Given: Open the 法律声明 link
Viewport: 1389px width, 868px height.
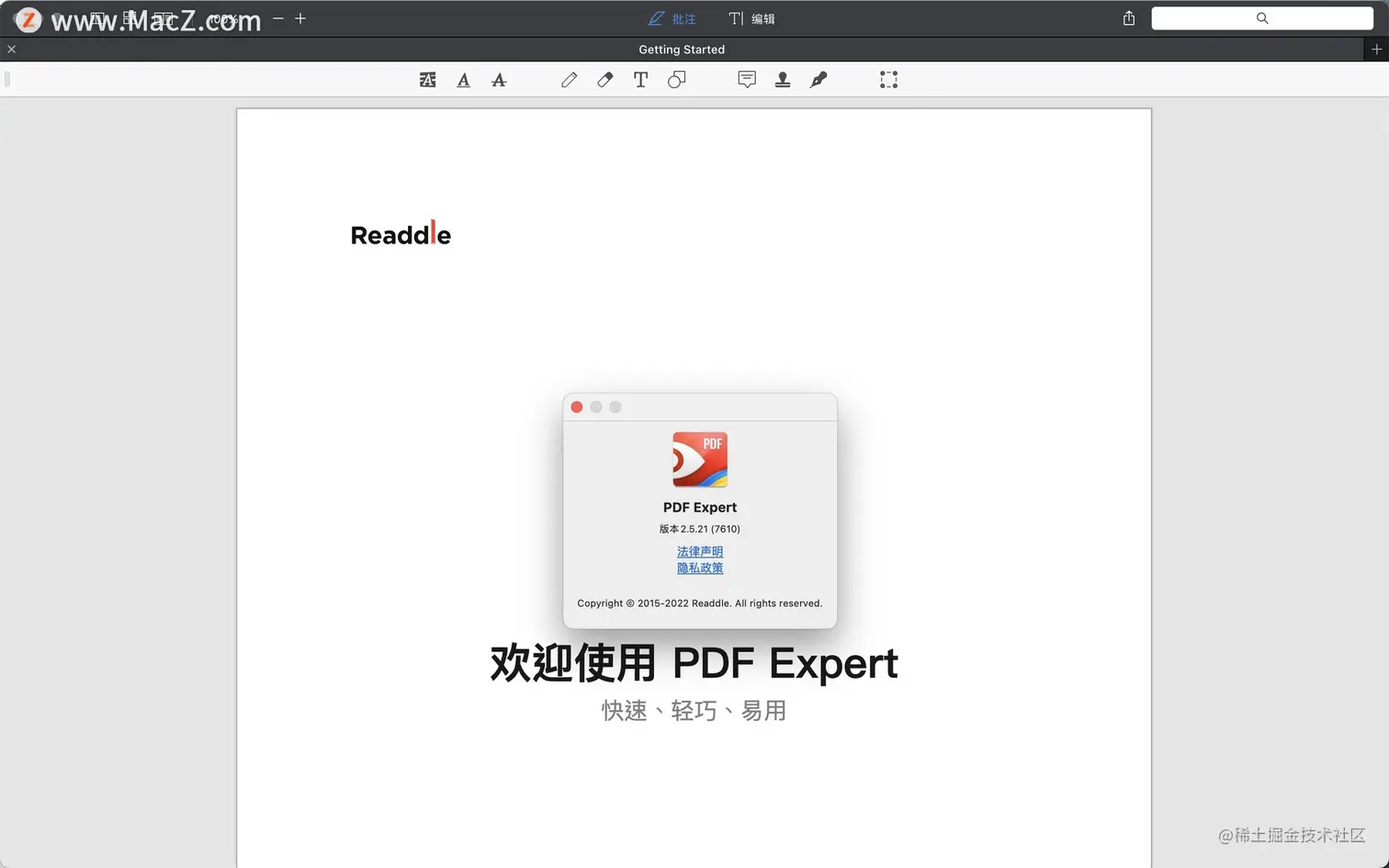Looking at the screenshot, I should pos(699,551).
